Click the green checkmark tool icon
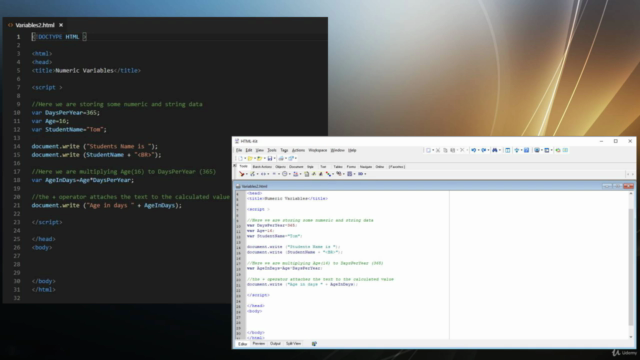 252,174
